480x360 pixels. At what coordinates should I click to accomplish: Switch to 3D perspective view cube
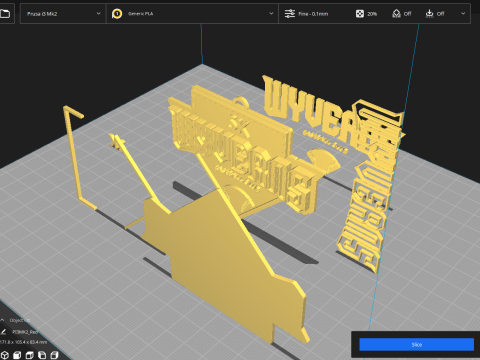[x=5, y=355]
